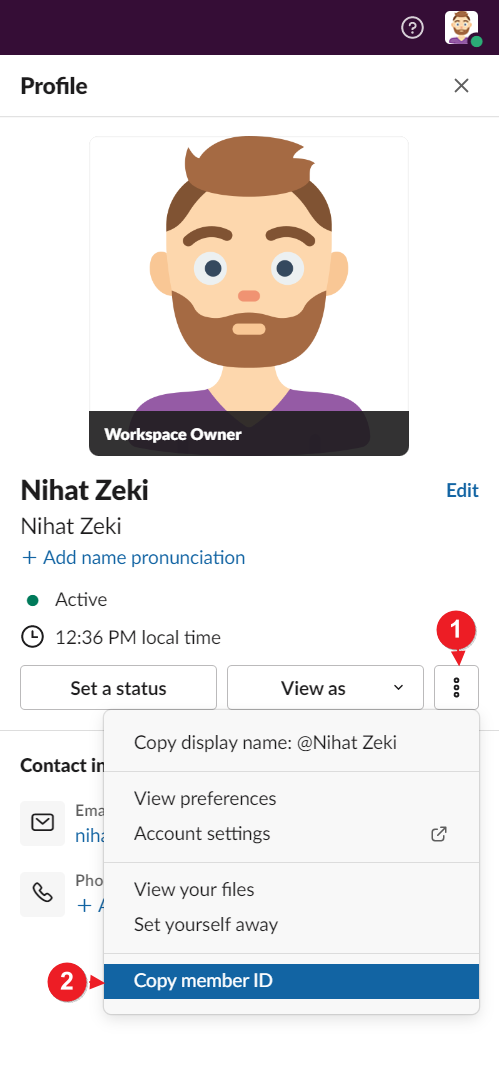Click the Set a status button

click(x=119, y=687)
